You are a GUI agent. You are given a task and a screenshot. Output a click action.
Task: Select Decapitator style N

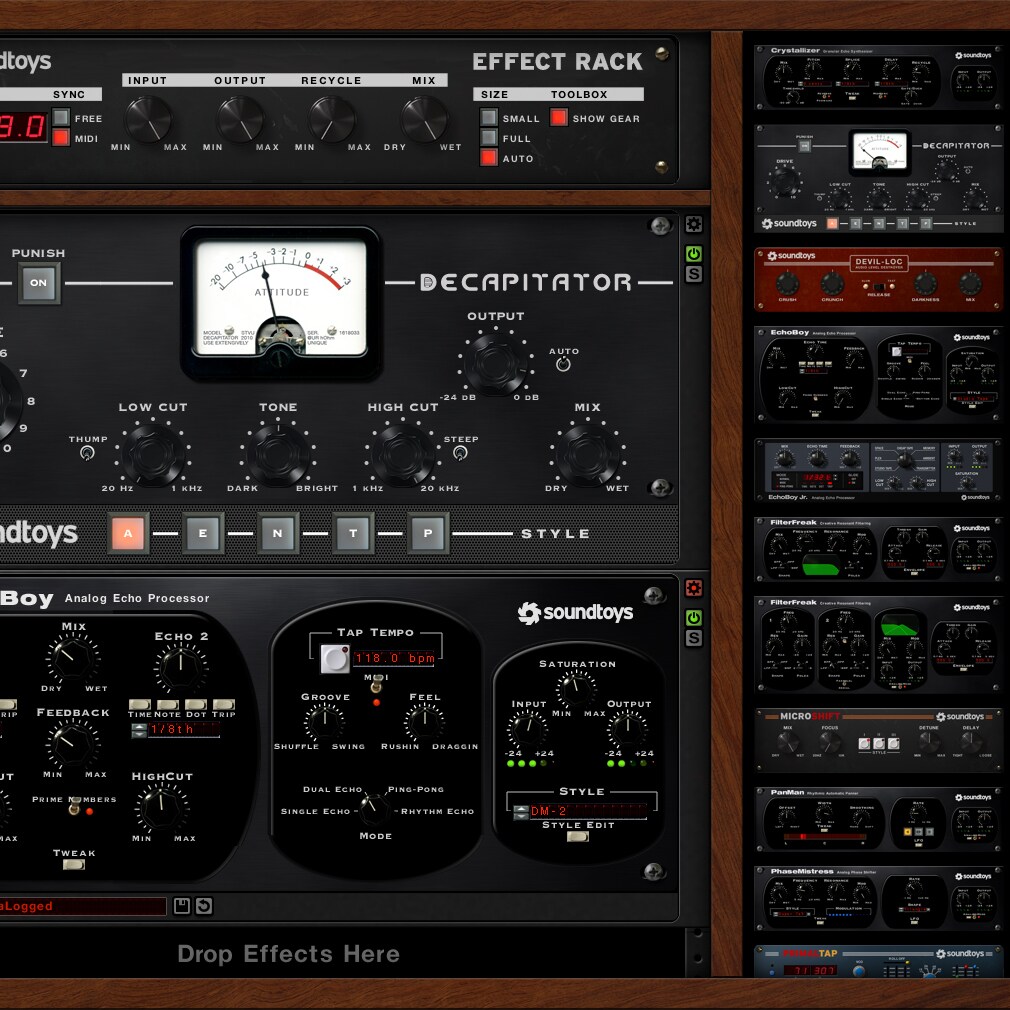(278, 533)
